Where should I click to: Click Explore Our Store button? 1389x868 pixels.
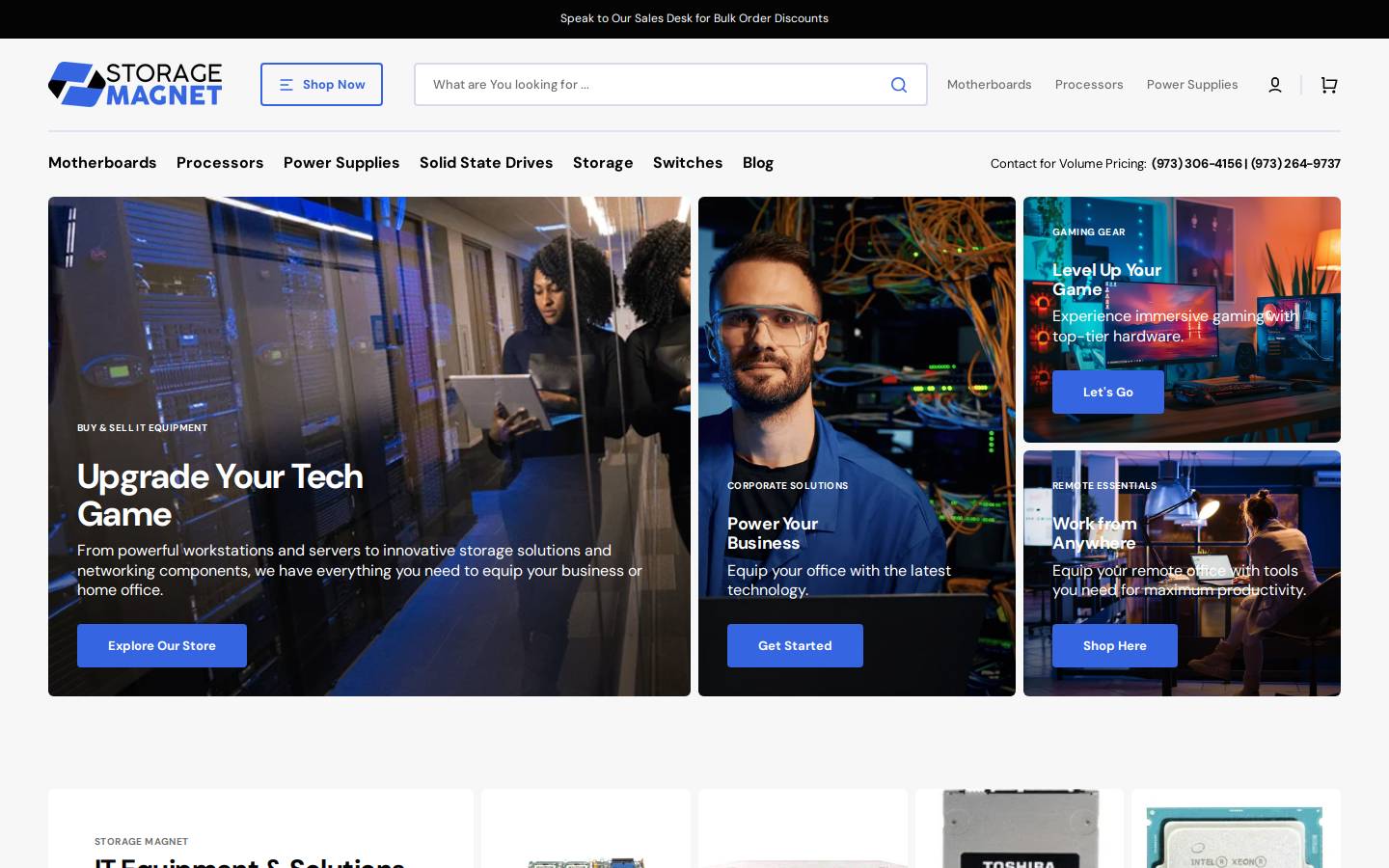point(162,646)
